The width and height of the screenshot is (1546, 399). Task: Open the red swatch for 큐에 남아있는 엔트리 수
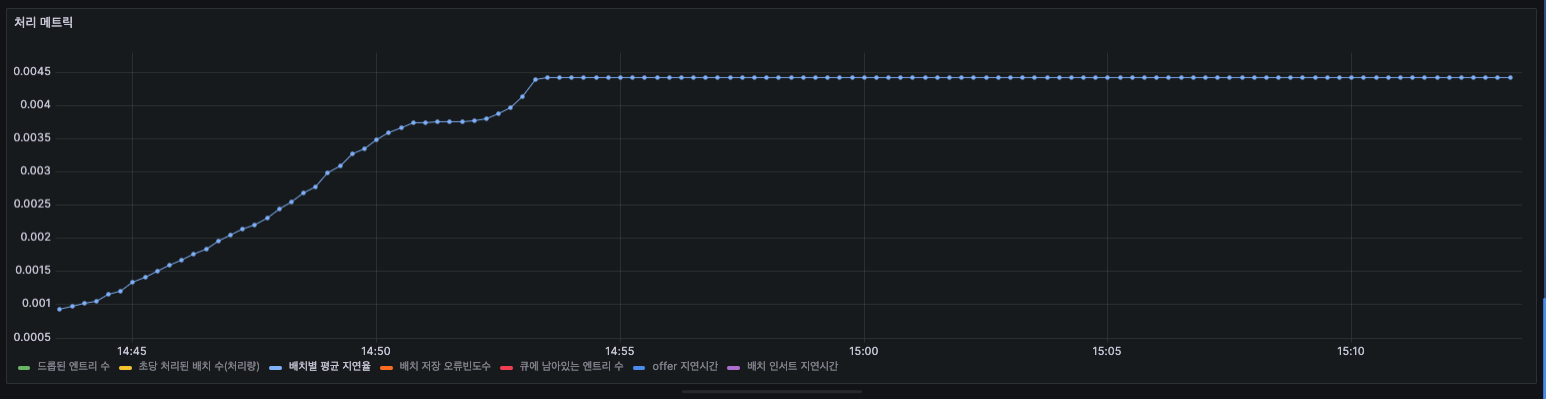pyautogui.click(x=506, y=368)
